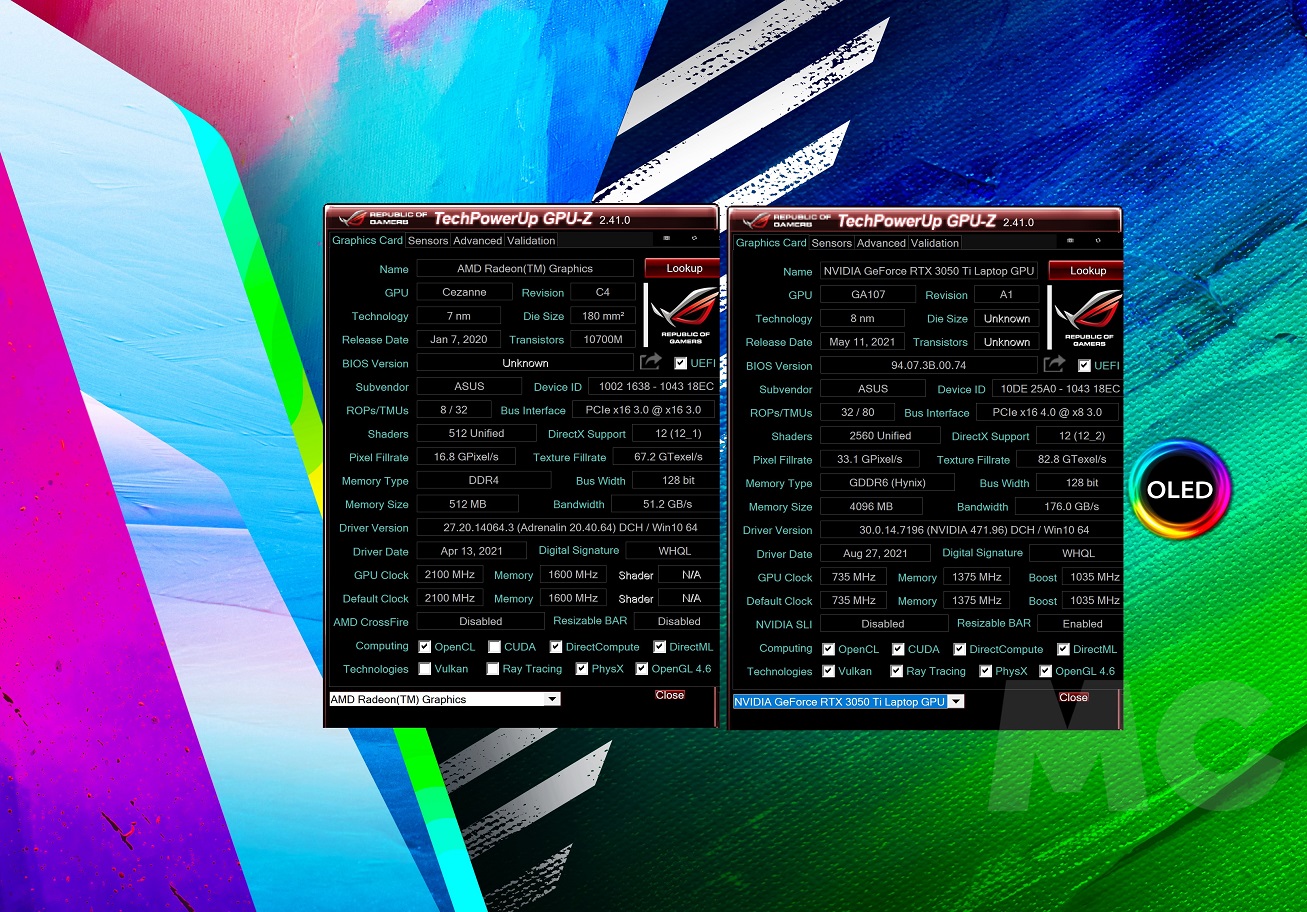Click the round OLED badge on desktop
The height and width of the screenshot is (912, 1307).
pos(1180,490)
